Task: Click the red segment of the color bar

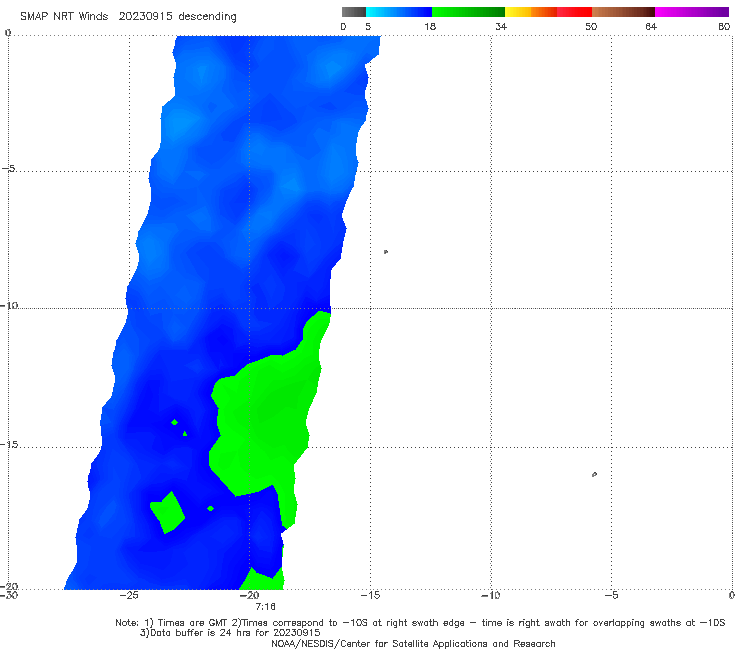Action: coord(574,12)
